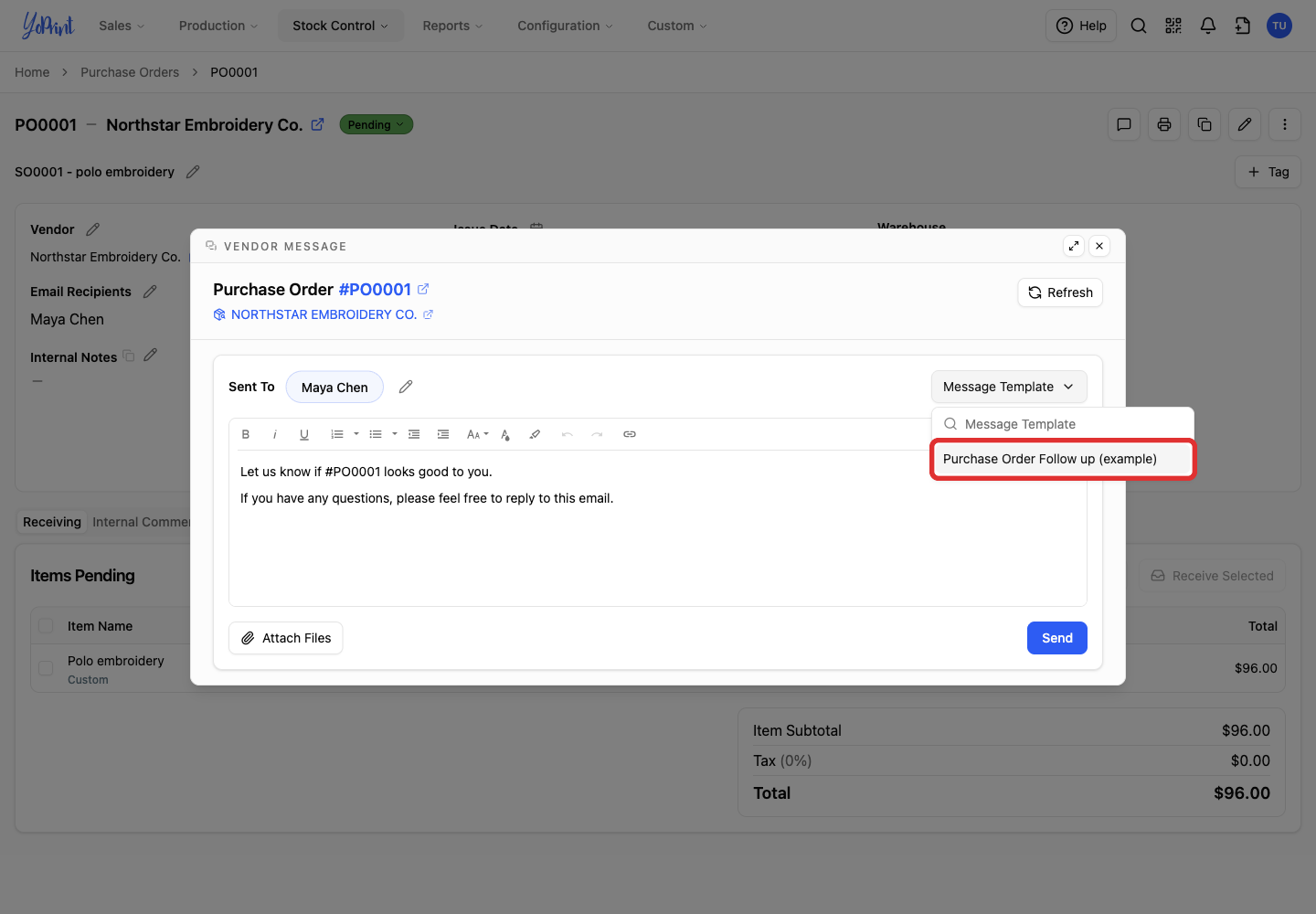Open the Message Template dropdown
The width and height of the screenshot is (1316, 914).
point(1009,387)
